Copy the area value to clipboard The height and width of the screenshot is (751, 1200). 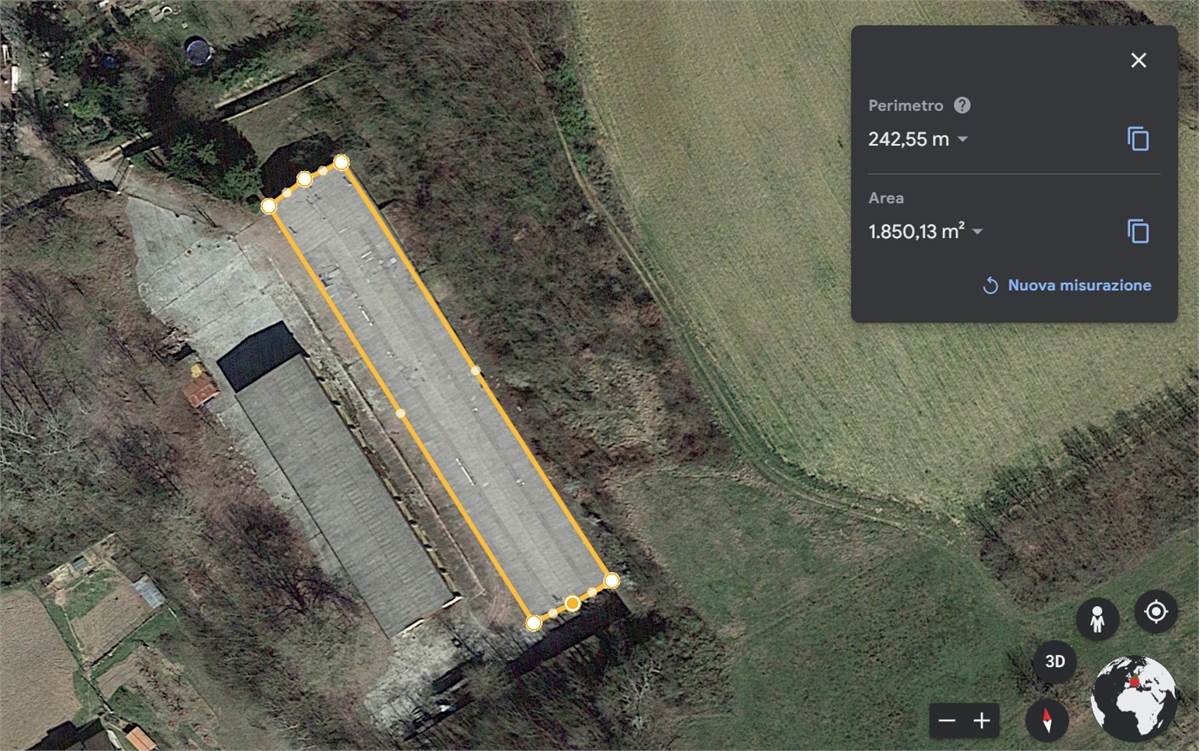pyautogui.click(x=1138, y=231)
